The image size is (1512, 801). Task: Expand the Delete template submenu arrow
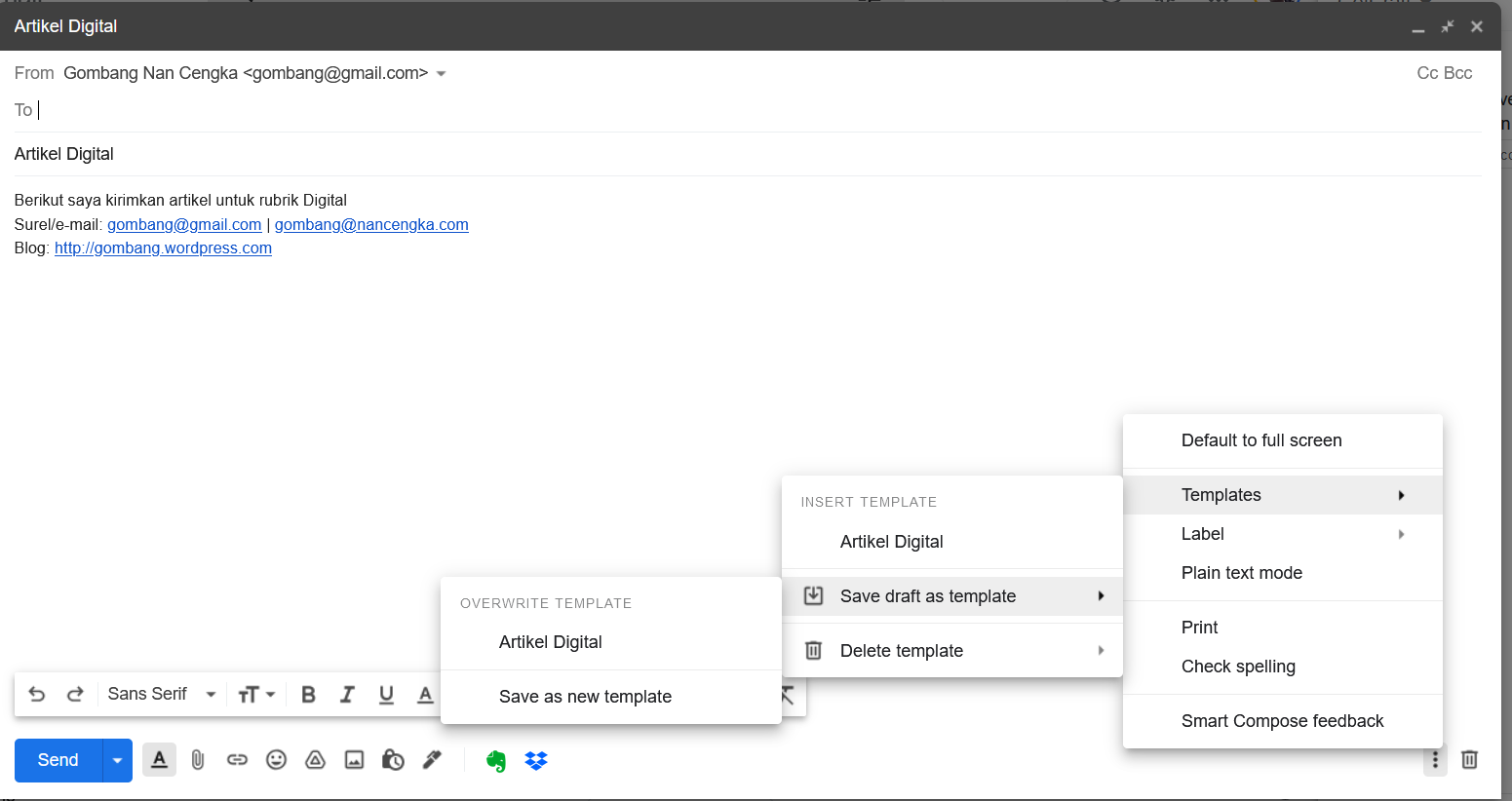[1101, 651]
